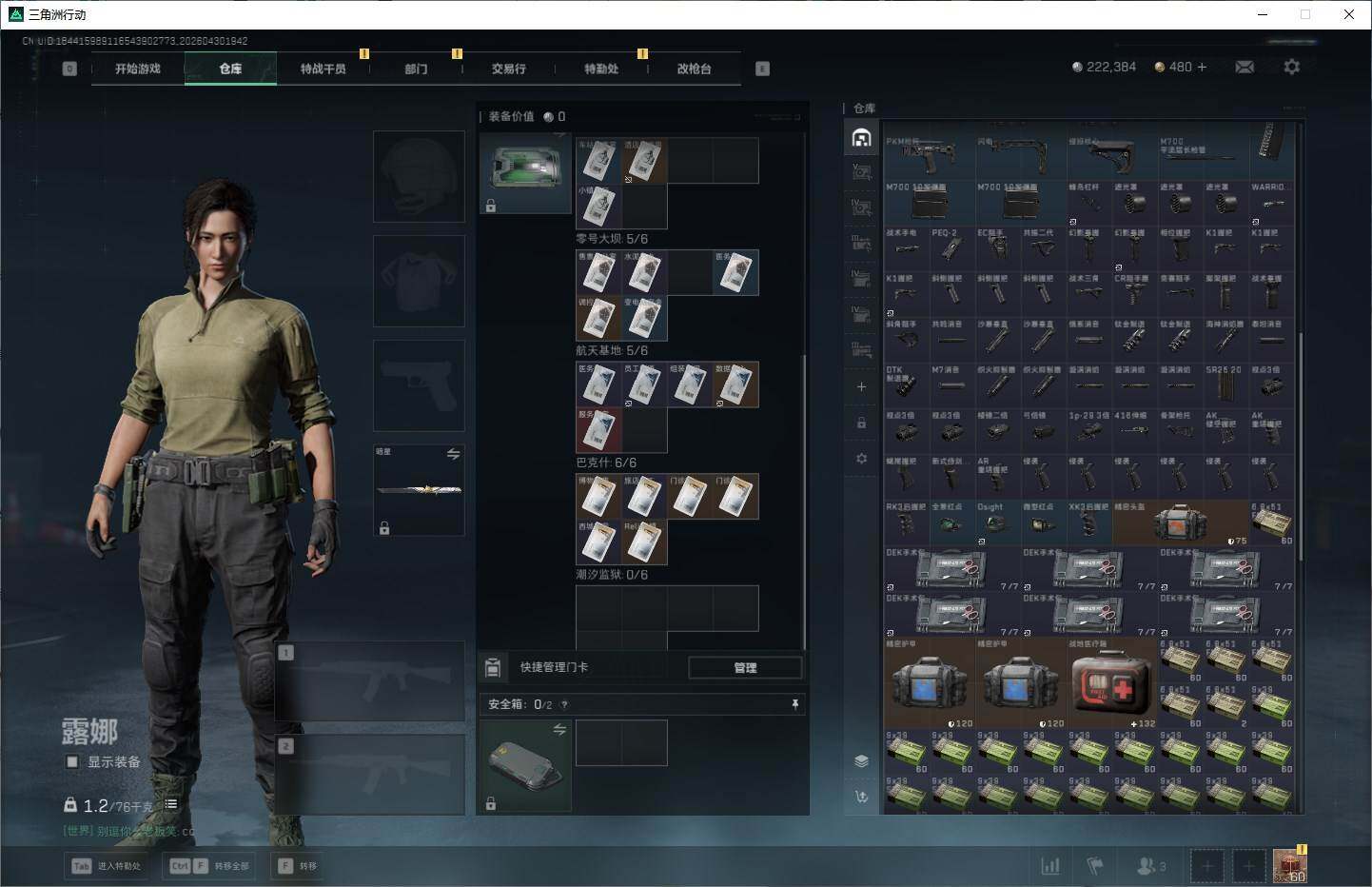Viewport: 1372px width, 887px height.
Task: Select the CR握手架 item
Action: click(1135, 294)
